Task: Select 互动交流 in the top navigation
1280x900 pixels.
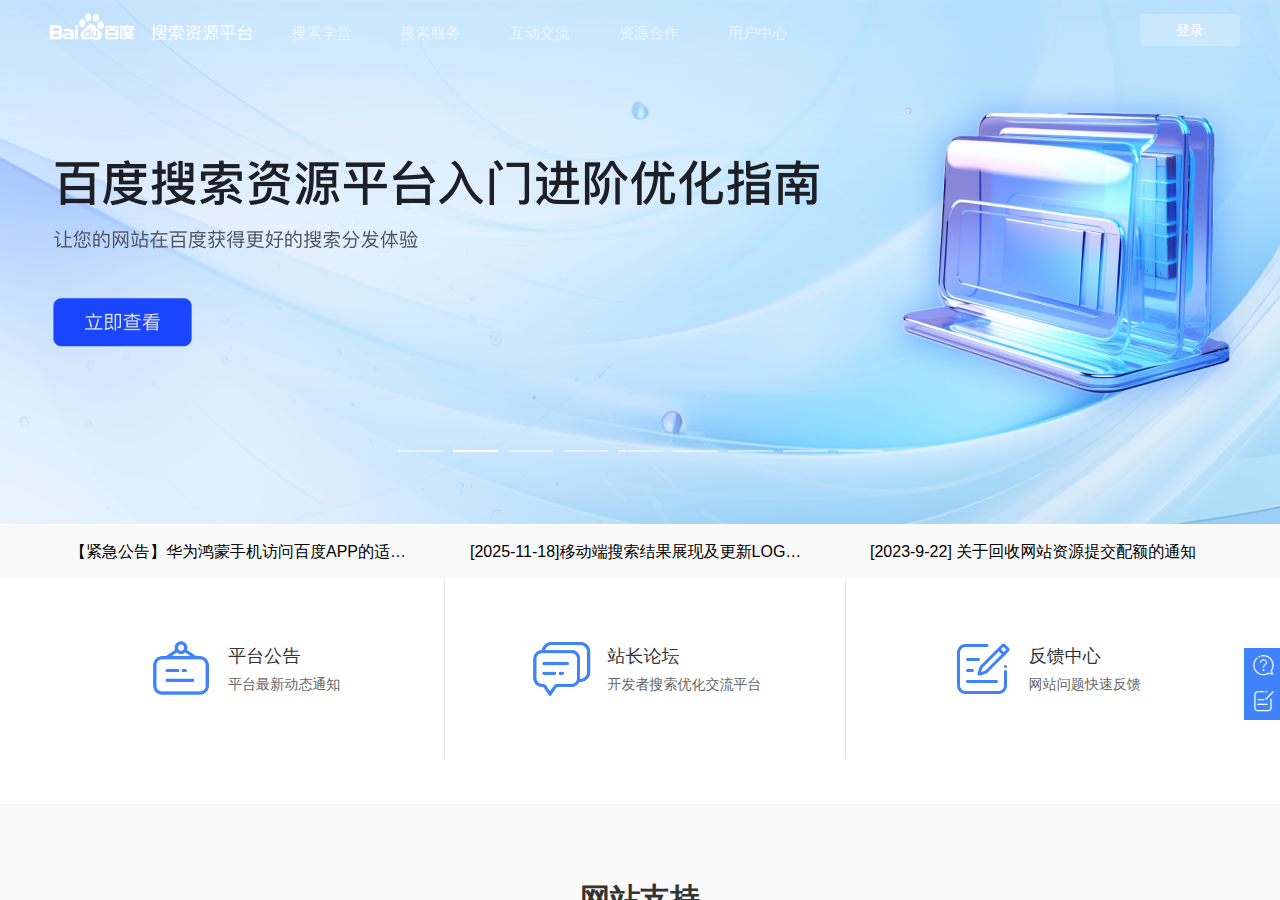Action: pos(540,33)
